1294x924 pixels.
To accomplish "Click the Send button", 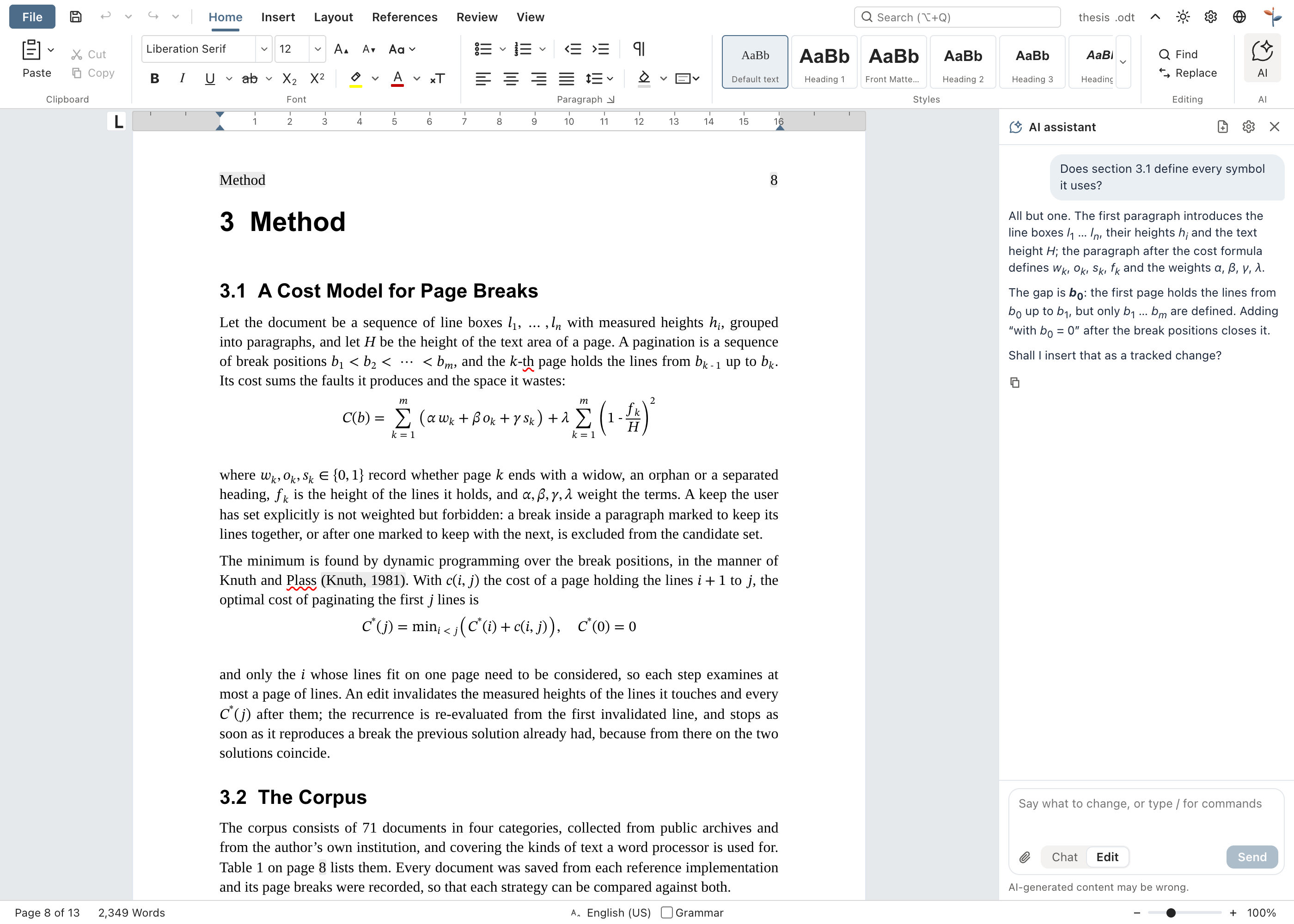I will point(1252,857).
